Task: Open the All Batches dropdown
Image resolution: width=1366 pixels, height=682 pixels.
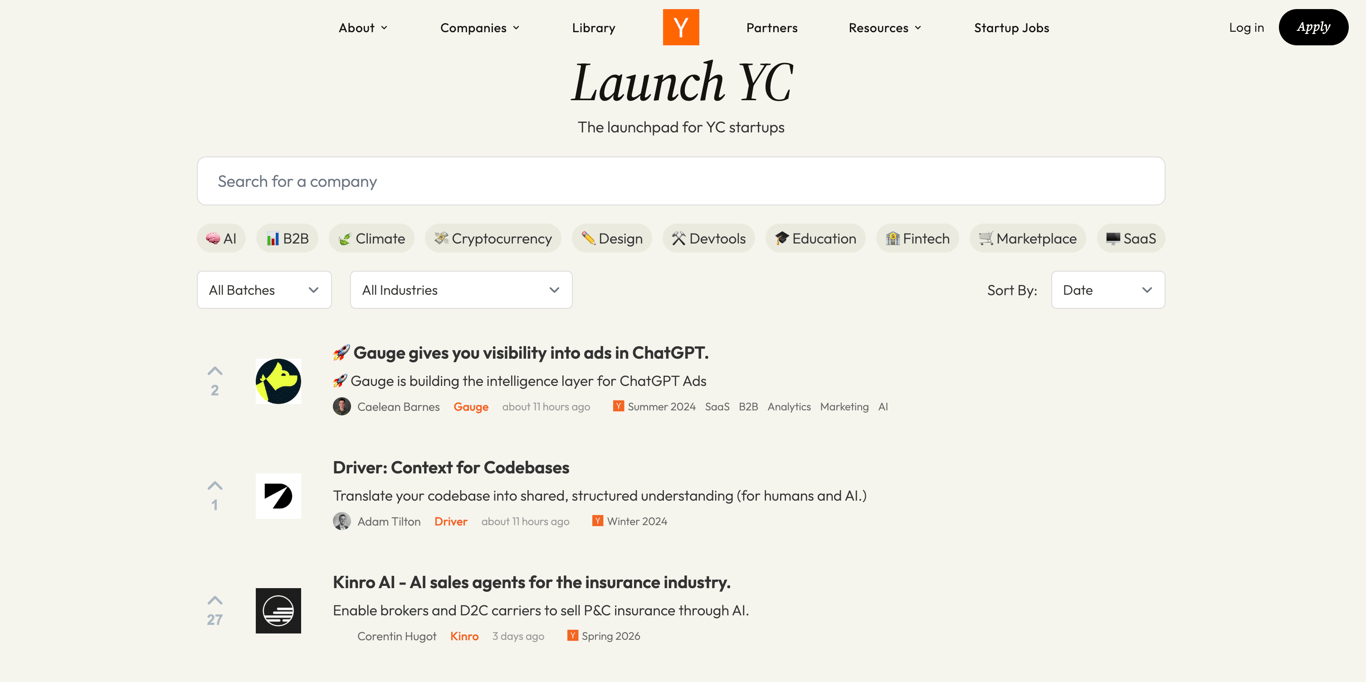Action: pos(264,290)
